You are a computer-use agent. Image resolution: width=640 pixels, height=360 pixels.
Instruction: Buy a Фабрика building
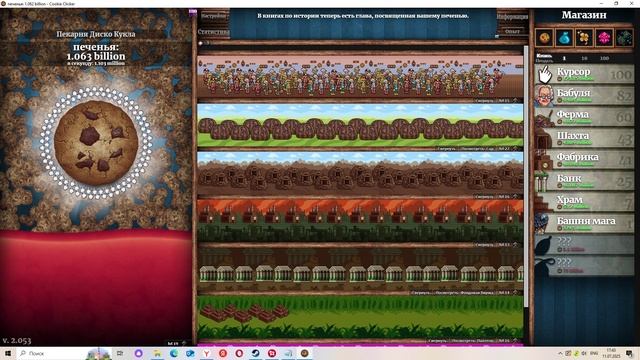pos(584,159)
